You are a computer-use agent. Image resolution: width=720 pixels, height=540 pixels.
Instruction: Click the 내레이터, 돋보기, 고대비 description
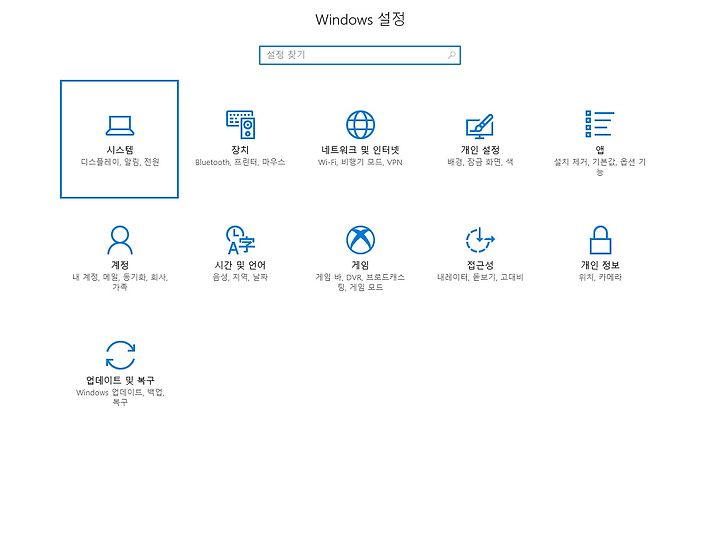coord(480,277)
